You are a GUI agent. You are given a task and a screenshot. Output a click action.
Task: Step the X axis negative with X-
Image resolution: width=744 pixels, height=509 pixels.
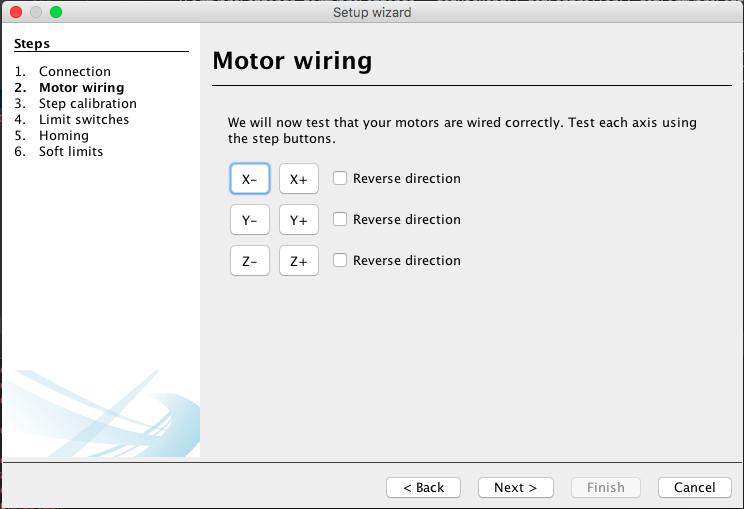pyautogui.click(x=250, y=179)
